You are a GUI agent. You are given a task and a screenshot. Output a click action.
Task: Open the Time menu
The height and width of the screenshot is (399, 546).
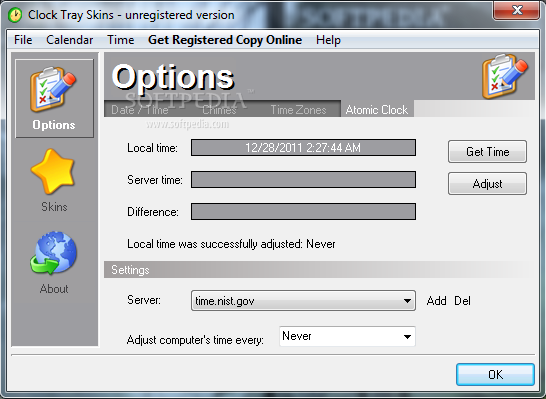tap(120, 40)
